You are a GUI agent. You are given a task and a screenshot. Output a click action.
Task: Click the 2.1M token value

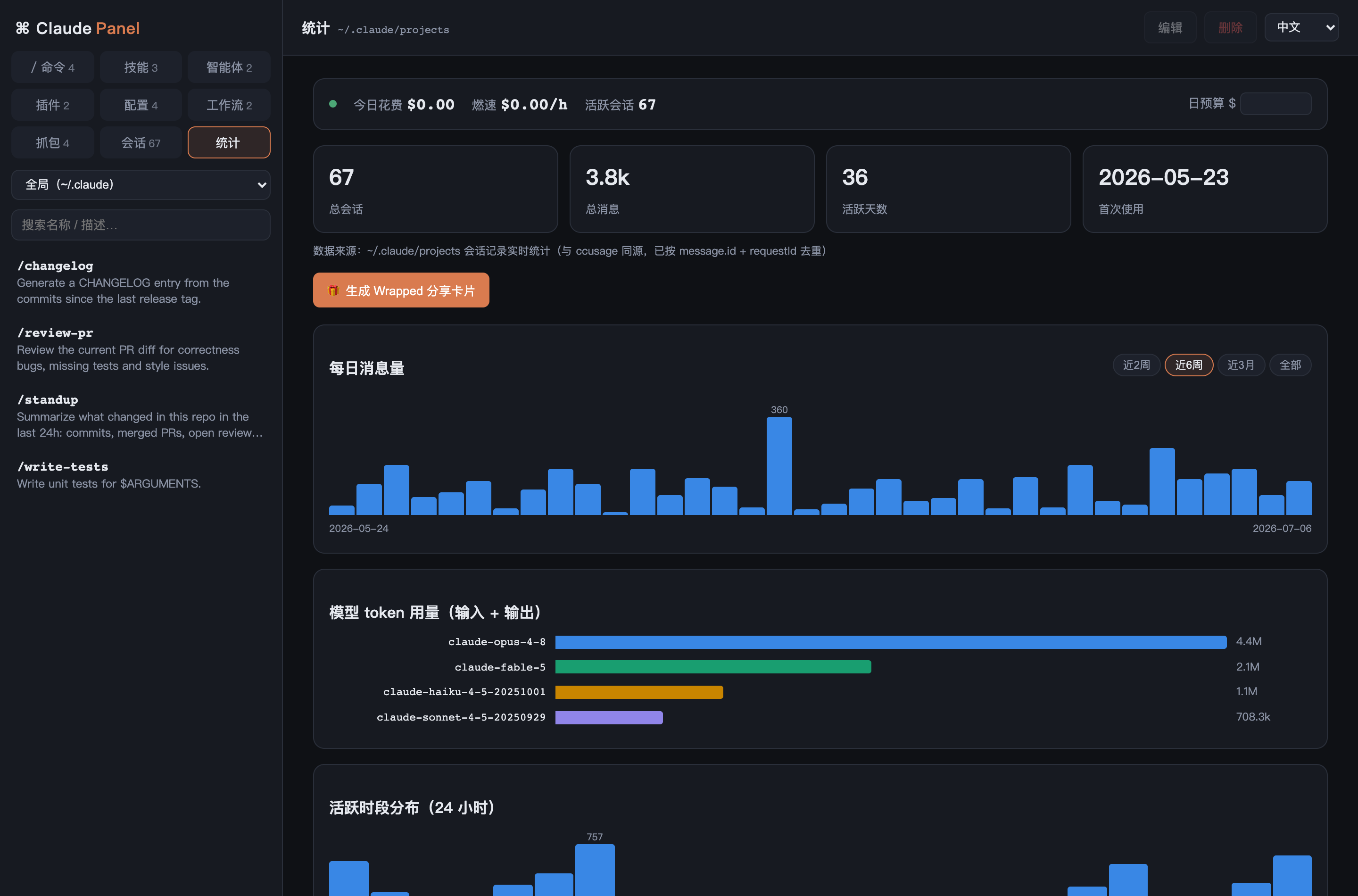pos(1248,667)
